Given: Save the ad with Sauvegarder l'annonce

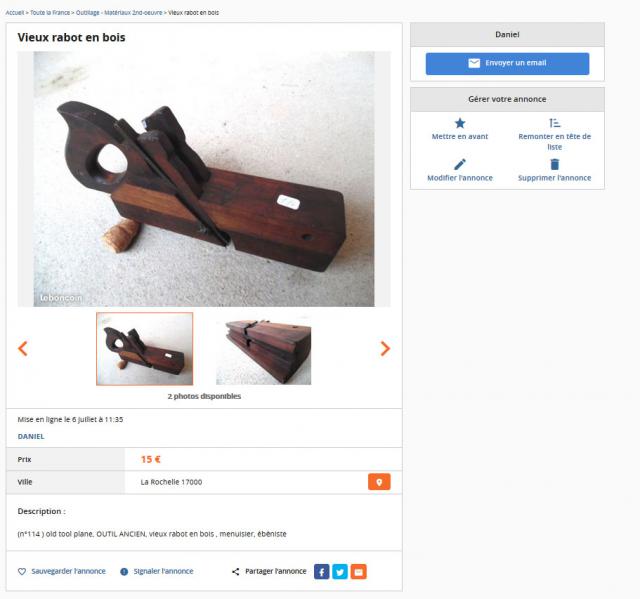Looking at the screenshot, I should point(62,571).
